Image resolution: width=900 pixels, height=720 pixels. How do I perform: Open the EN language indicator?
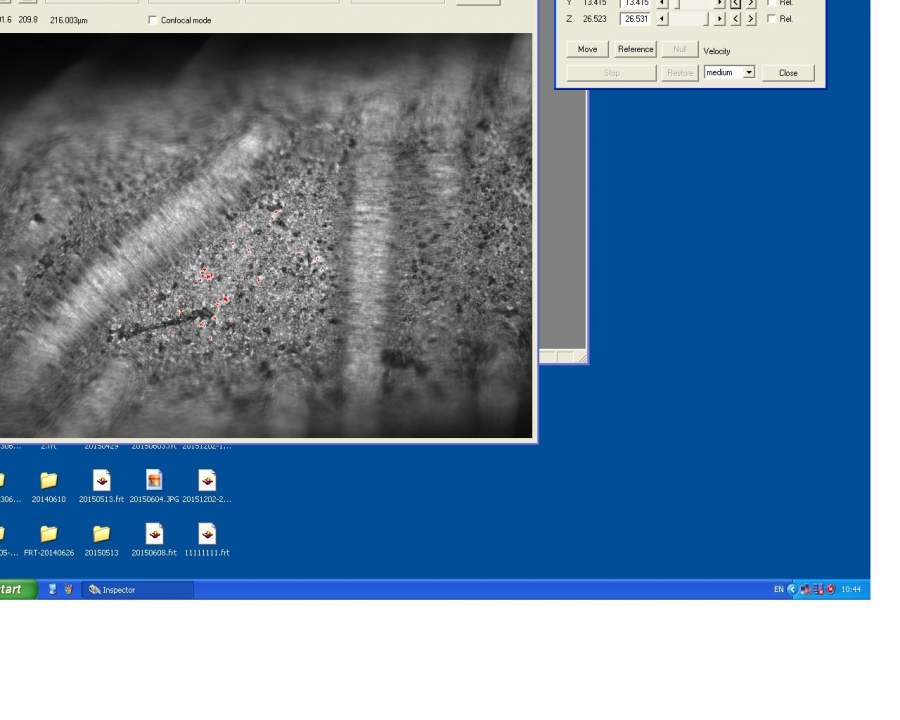tap(778, 589)
